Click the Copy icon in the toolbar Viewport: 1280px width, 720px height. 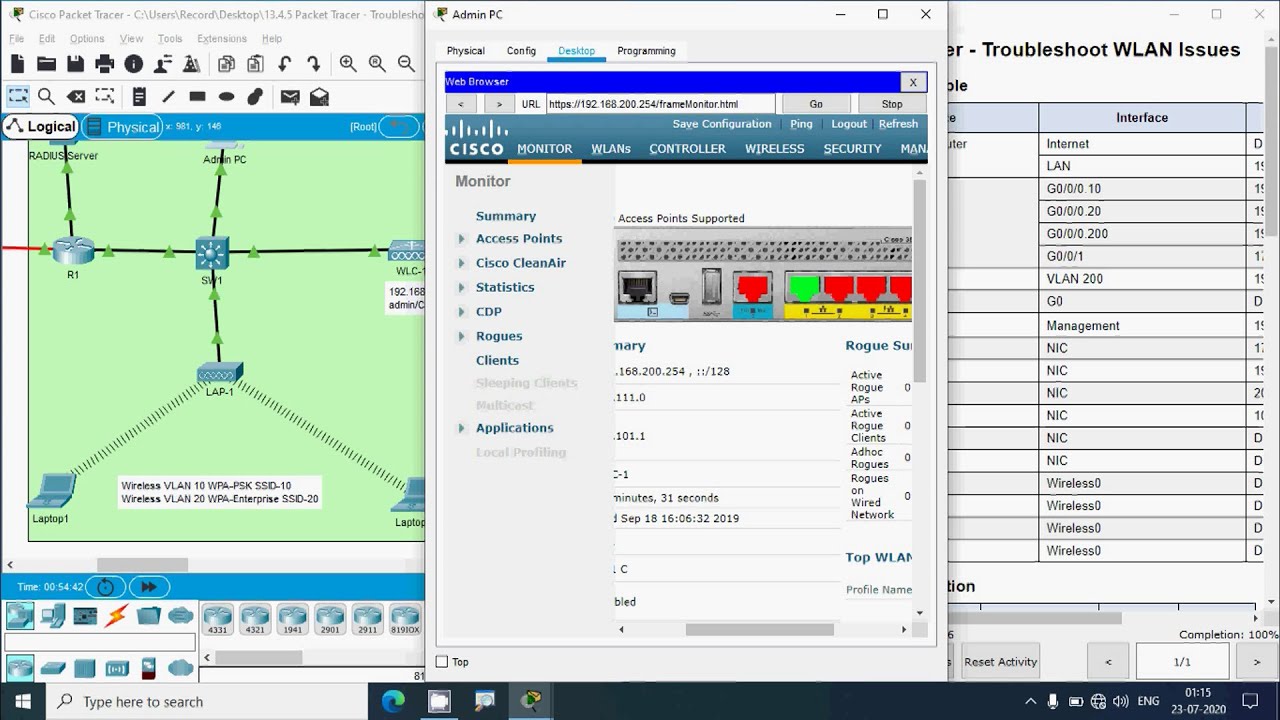226,64
